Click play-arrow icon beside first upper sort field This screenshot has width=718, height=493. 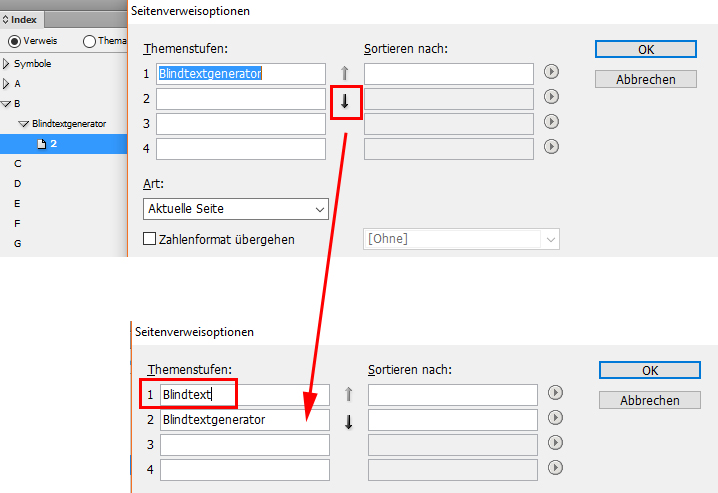[551, 72]
